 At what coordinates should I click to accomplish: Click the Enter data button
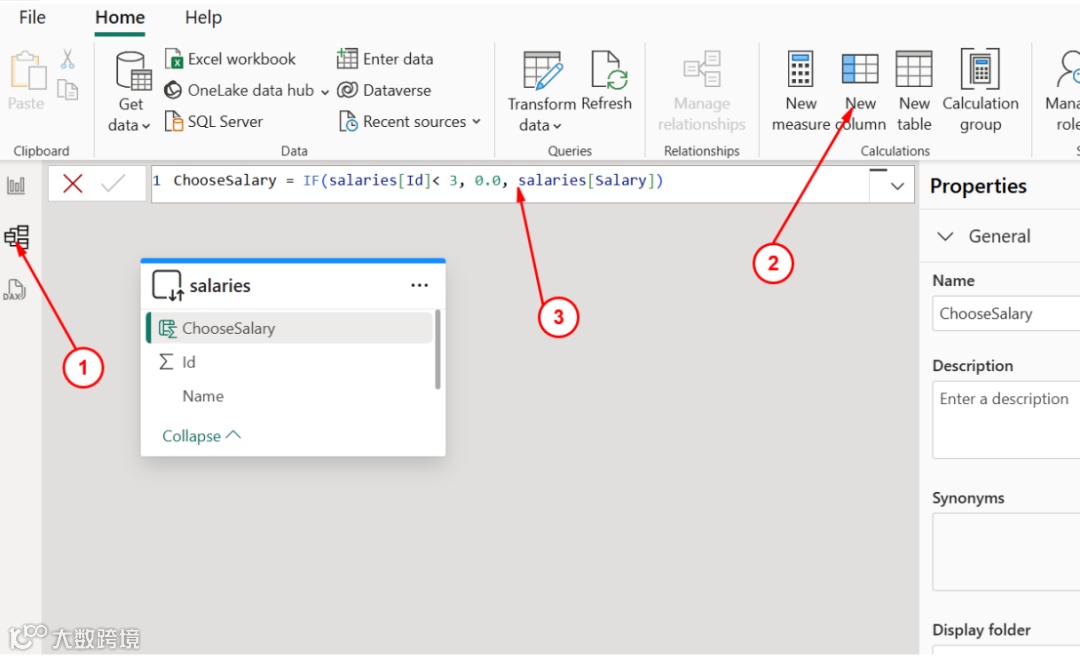pyautogui.click(x=385, y=59)
